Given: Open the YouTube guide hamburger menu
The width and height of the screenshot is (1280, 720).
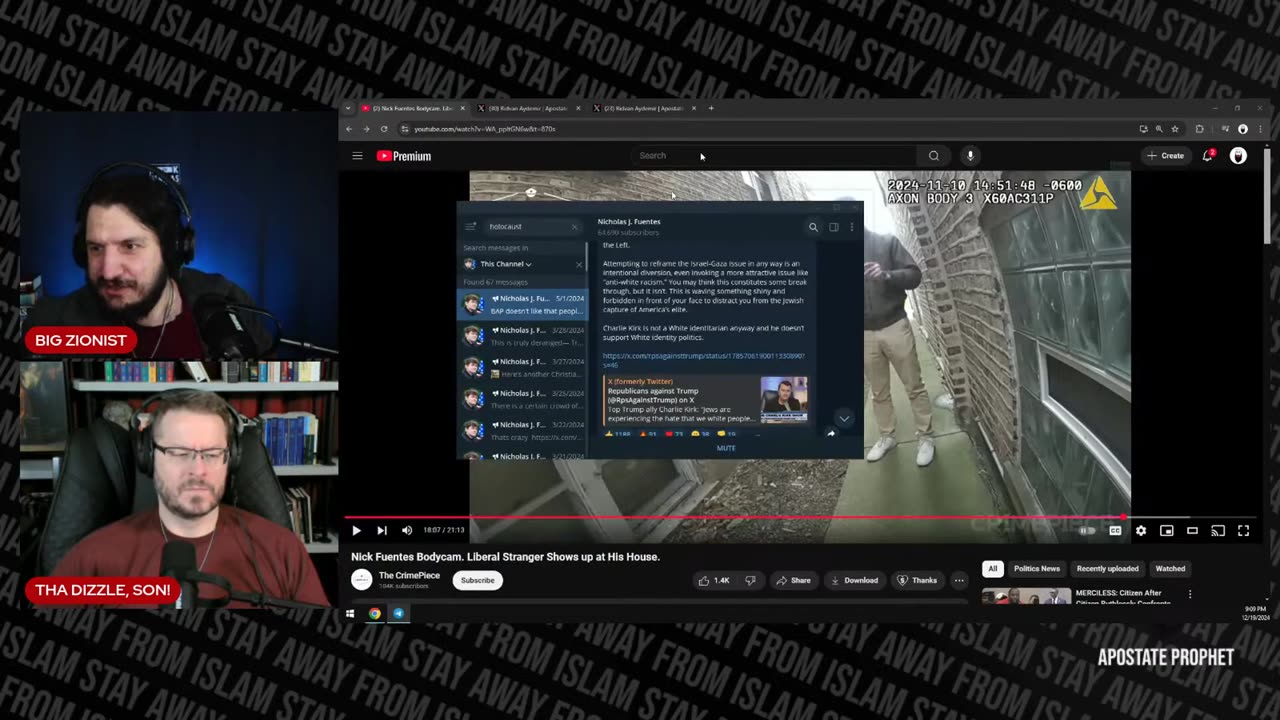Looking at the screenshot, I should (x=357, y=156).
